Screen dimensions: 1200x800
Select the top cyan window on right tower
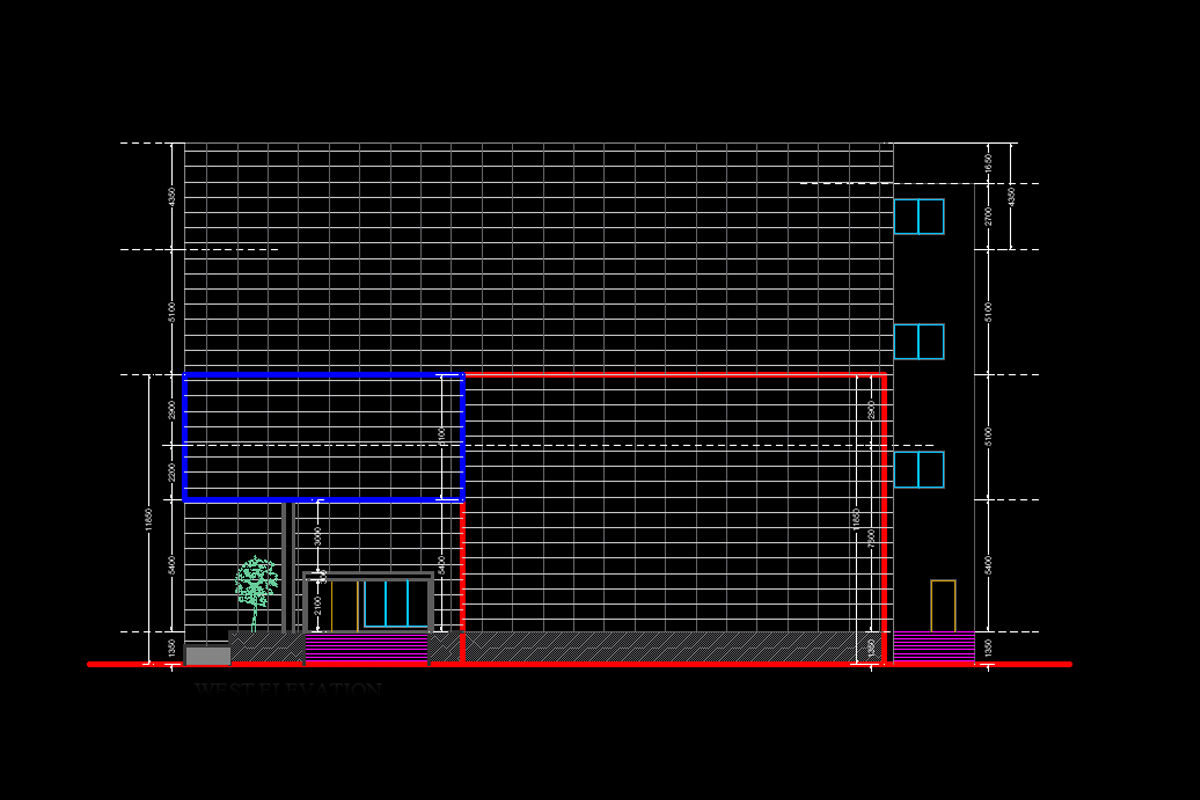pyautogui.click(x=918, y=217)
